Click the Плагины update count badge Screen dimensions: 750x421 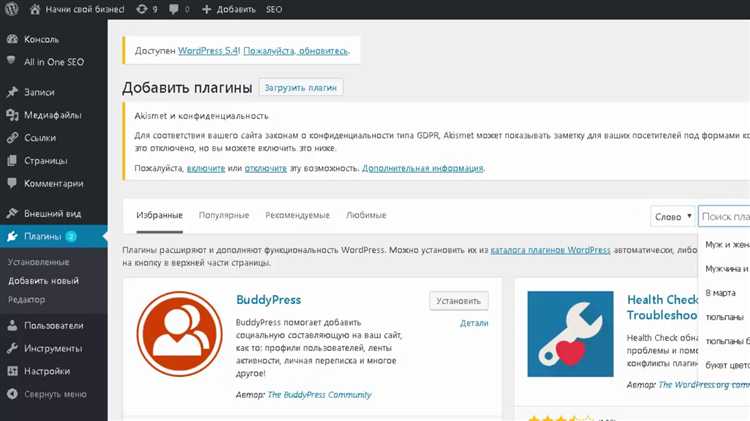pos(71,236)
